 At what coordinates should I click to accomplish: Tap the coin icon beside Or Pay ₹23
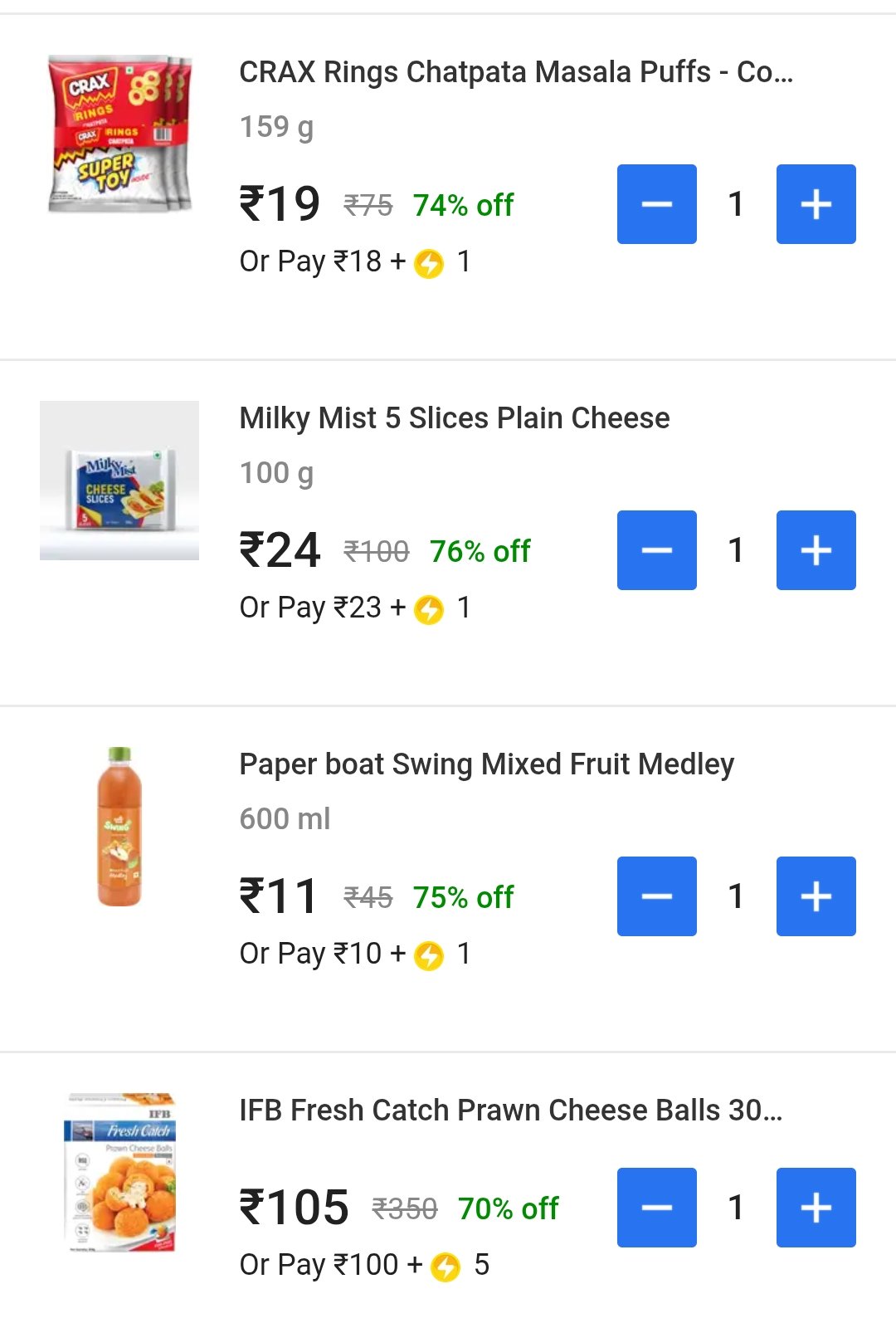point(429,610)
